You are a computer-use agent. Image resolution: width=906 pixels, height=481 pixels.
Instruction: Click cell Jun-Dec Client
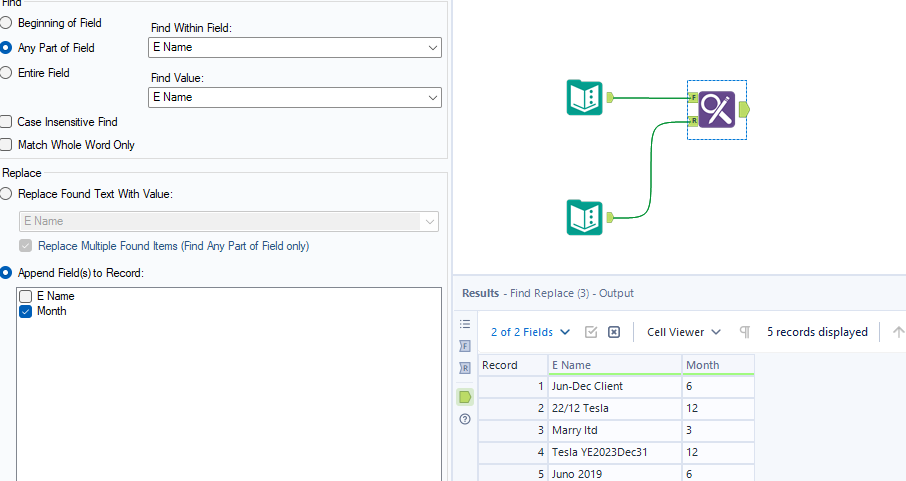[x=615, y=386]
